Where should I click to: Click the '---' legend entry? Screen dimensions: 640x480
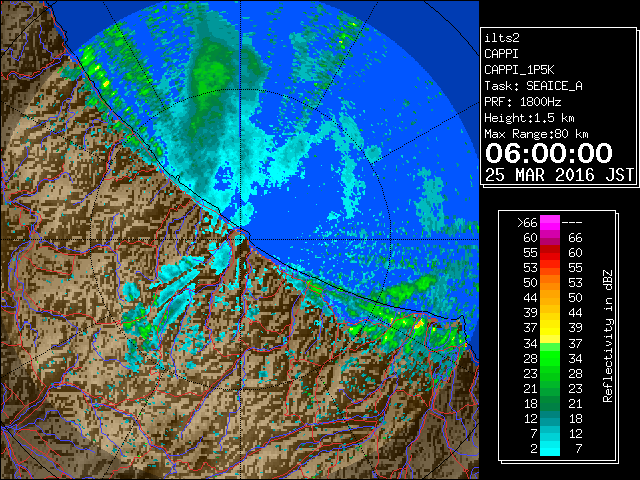tap(572, 223)
